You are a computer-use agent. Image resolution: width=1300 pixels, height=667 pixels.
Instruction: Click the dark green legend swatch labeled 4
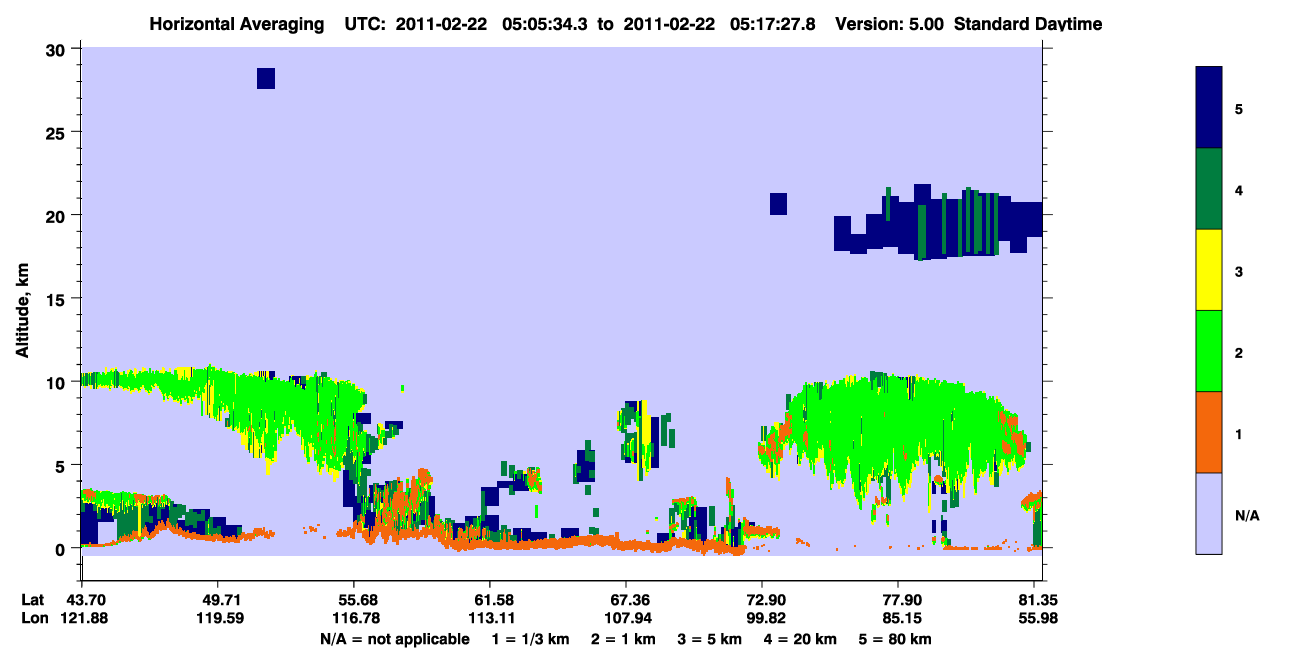click(x=1209, y=189)
